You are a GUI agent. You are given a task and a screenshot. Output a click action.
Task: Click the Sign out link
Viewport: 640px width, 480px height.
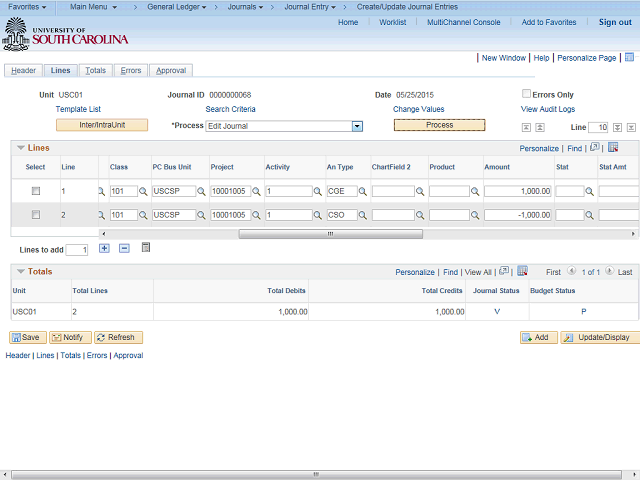coord(615,22)
